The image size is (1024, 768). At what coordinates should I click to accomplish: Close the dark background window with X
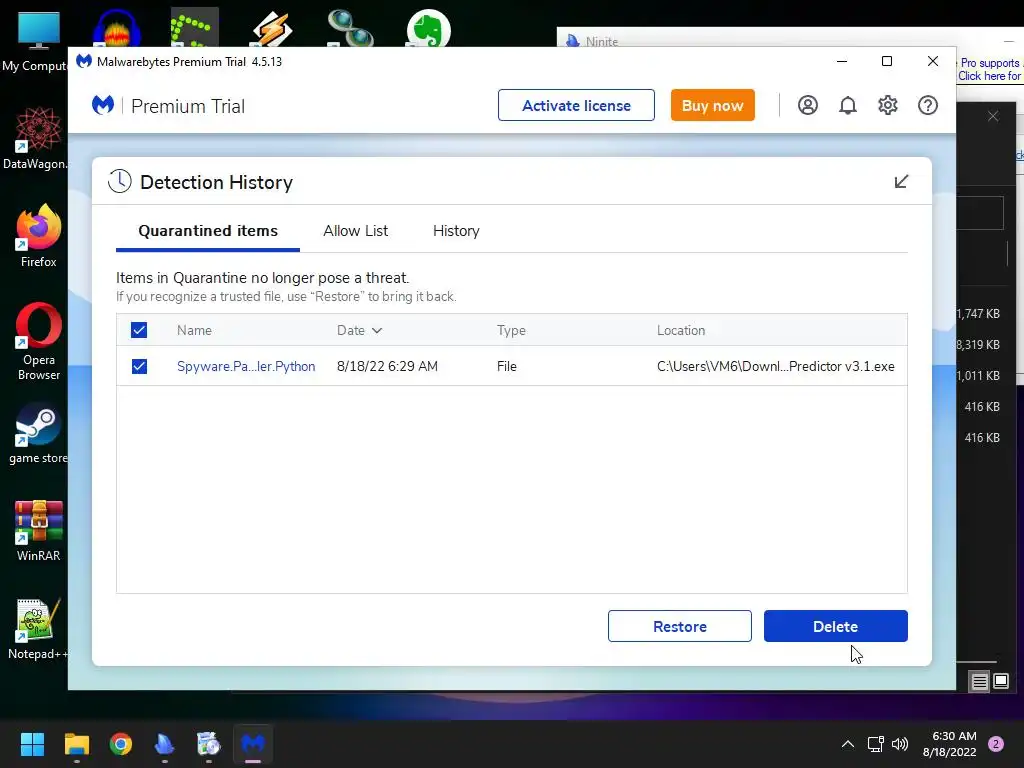pyautogui.click(x=993, y=116)
